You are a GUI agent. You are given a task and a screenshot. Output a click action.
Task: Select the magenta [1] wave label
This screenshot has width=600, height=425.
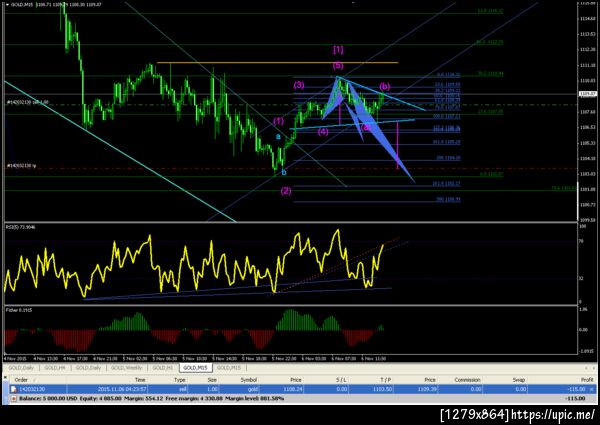coord(338,49)
